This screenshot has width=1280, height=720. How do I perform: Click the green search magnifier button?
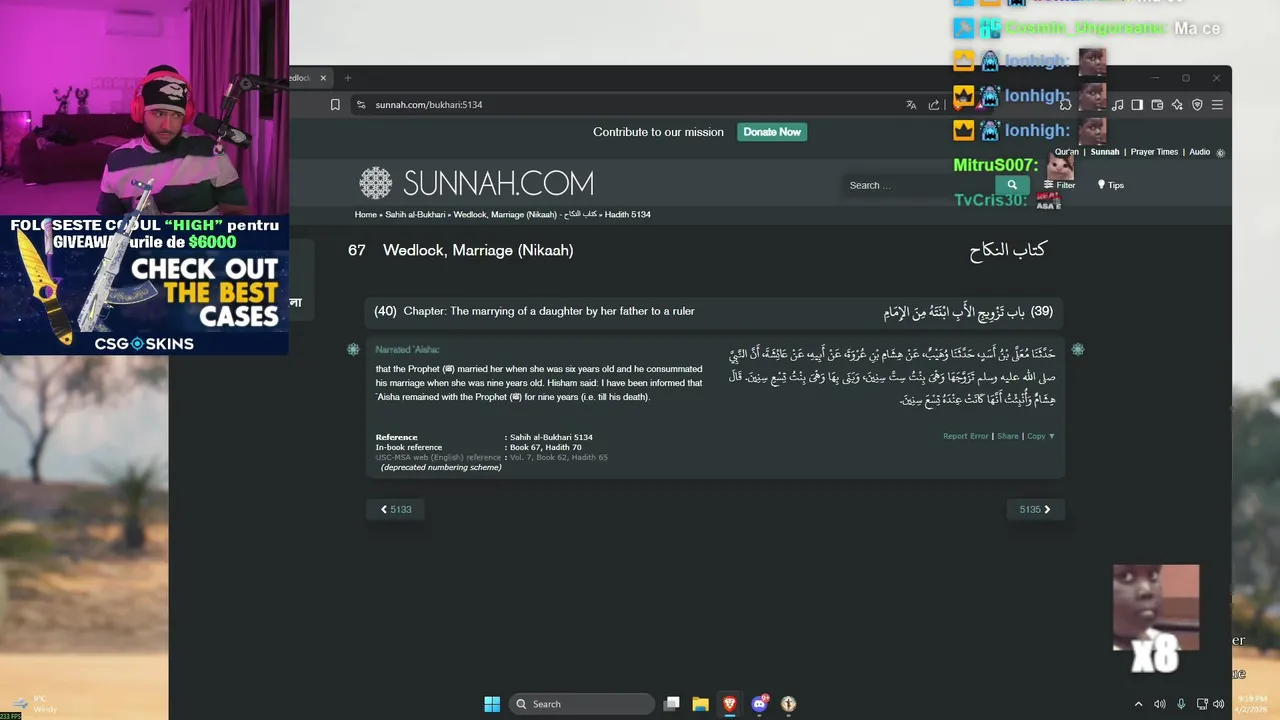(1011, 185)
